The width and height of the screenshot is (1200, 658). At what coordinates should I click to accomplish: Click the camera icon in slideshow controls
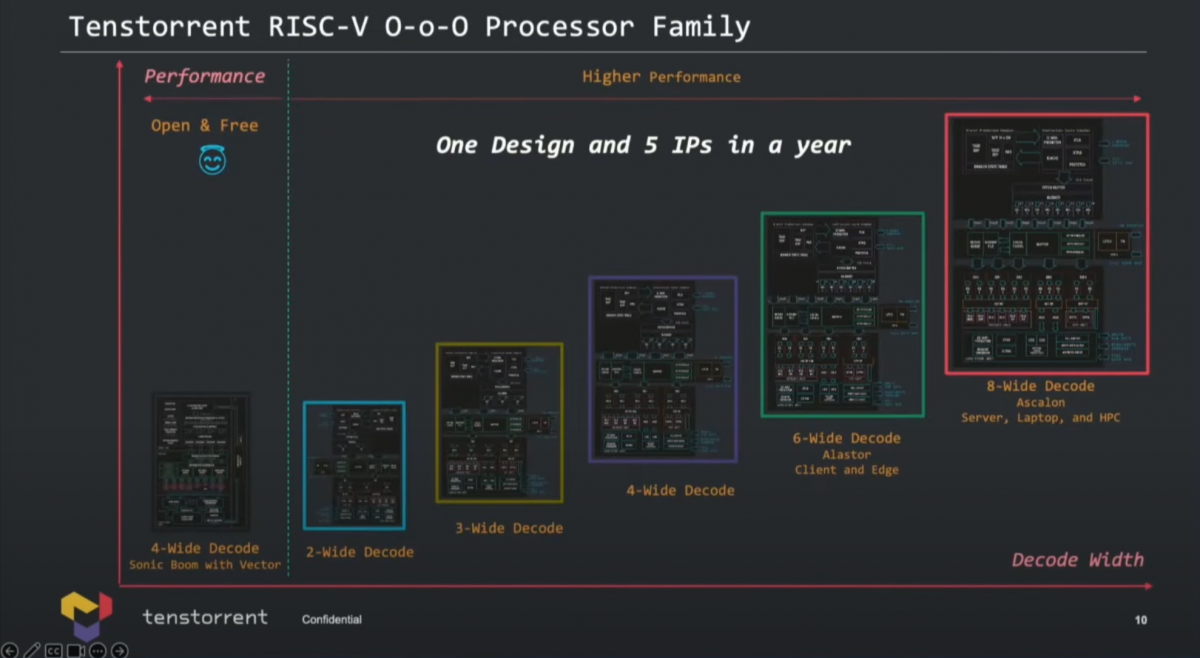coord(76,650)
